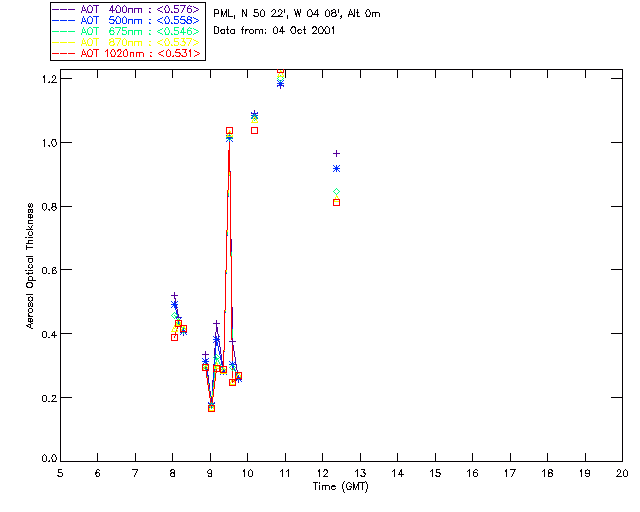640x512 pixels.
Task: Click the 'Aerosol Optical Thickness' y-axis label
Action: (x=29, y=266)
